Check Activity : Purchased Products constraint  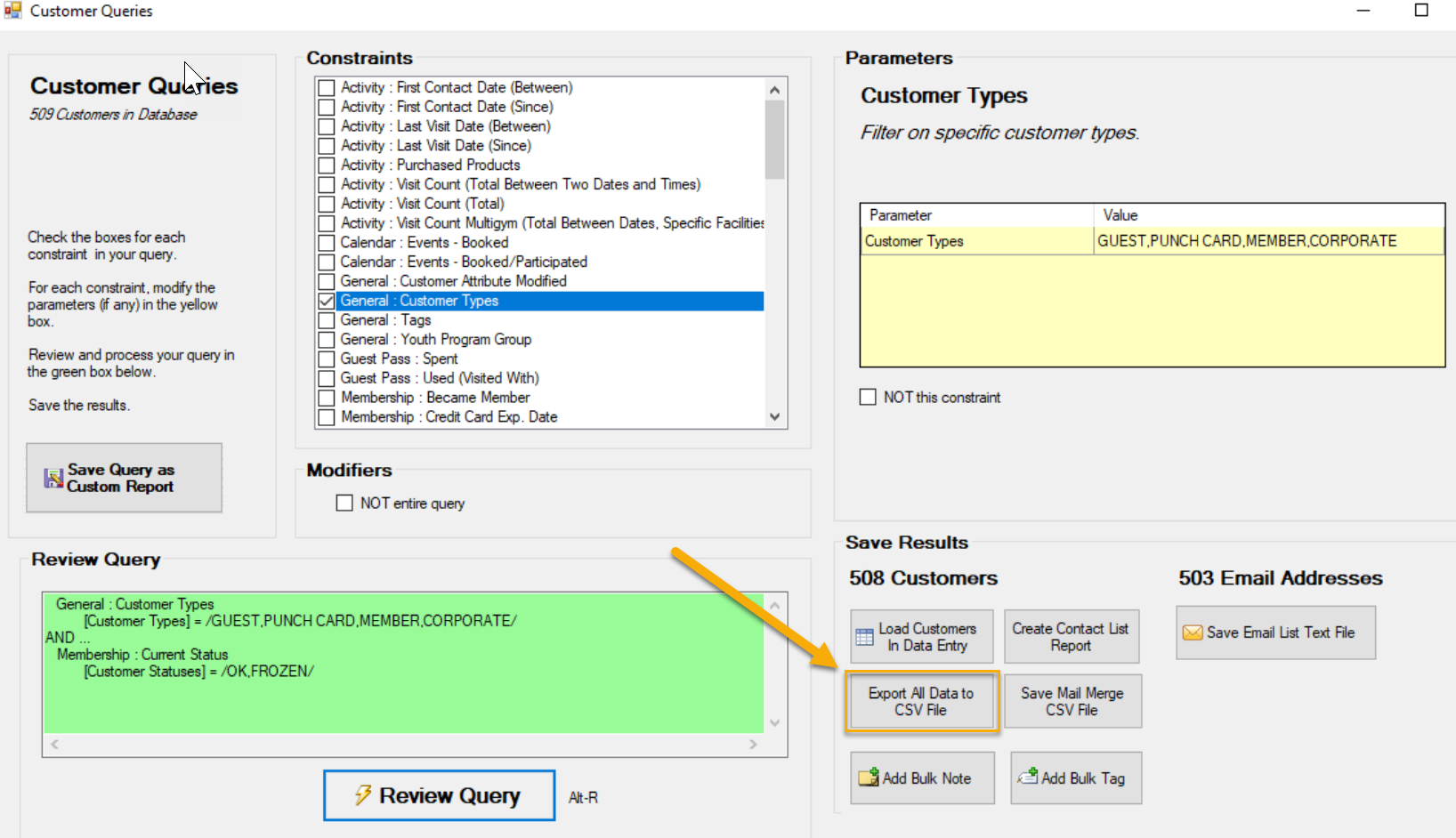pos(327,165)
